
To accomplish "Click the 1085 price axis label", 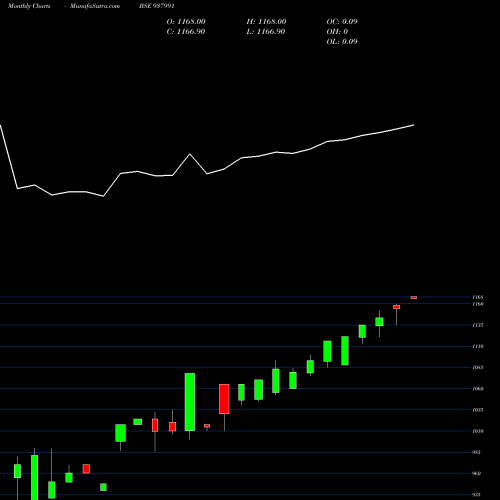I will click(x=478, y=367).
